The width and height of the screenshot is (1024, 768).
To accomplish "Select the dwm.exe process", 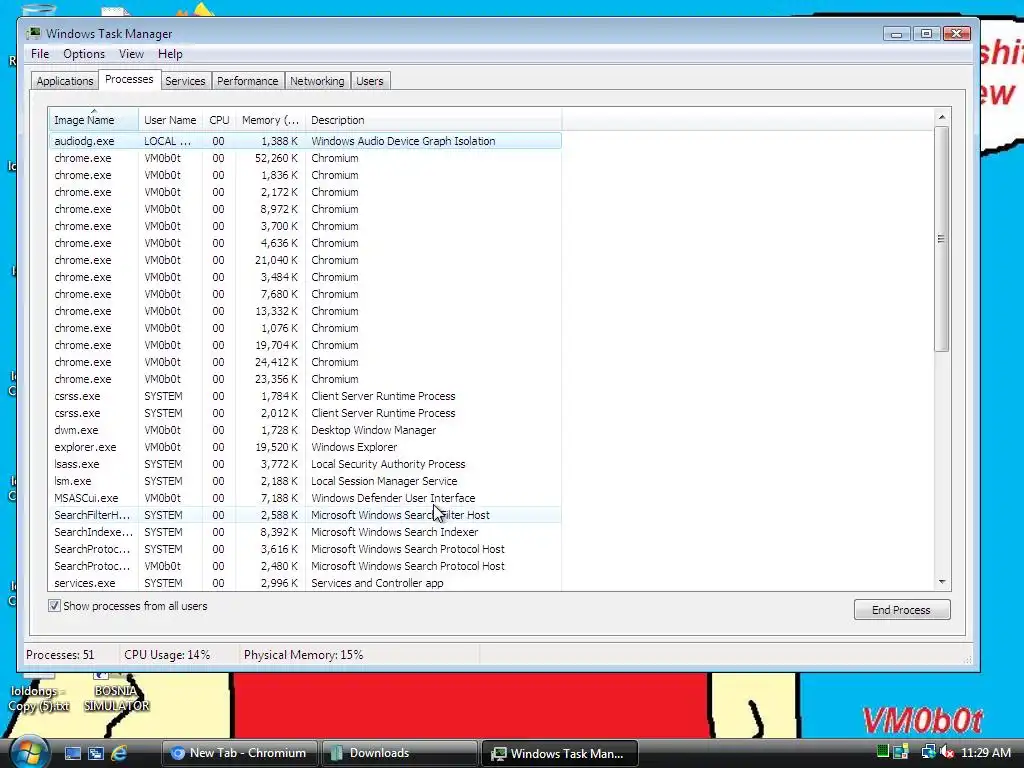I will point(305,430).
